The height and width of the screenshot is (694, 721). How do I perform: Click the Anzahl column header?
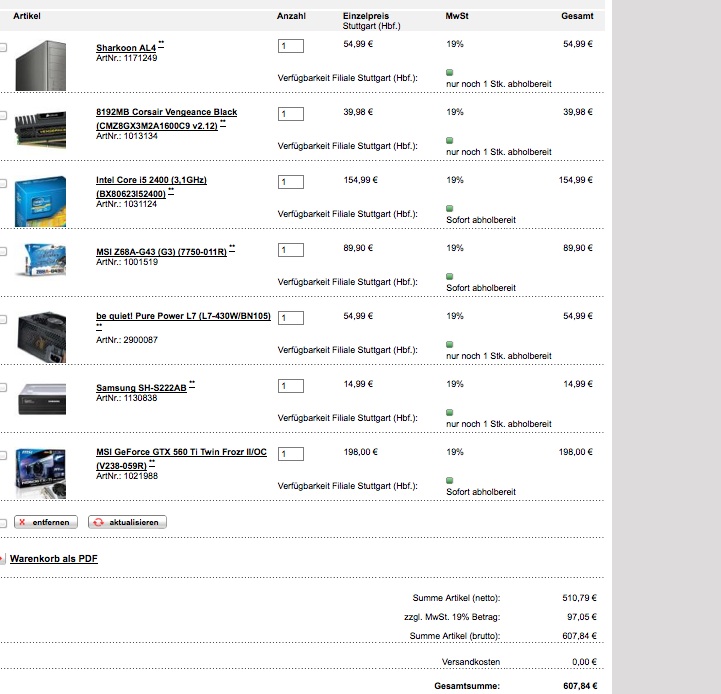coord(291,16)
